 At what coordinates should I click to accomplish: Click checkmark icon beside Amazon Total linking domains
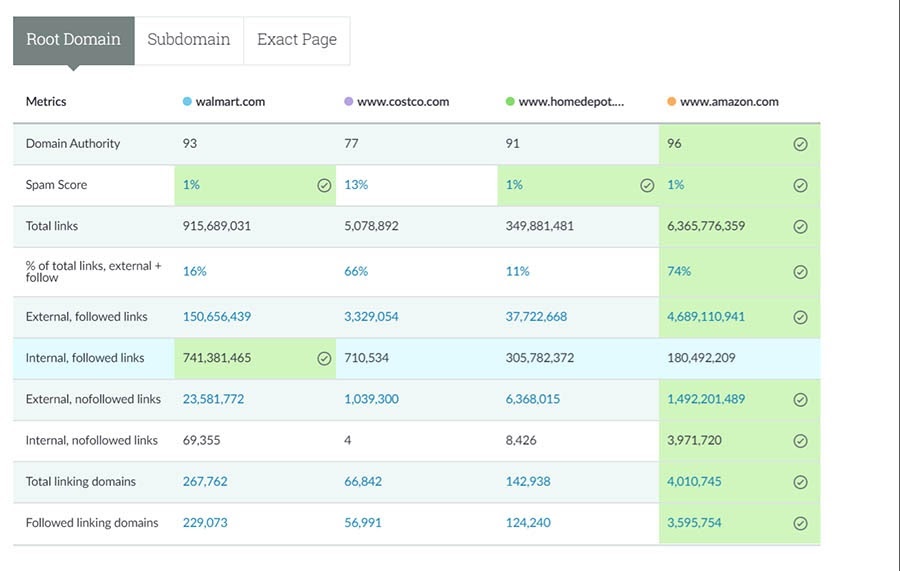pos(800,482)
